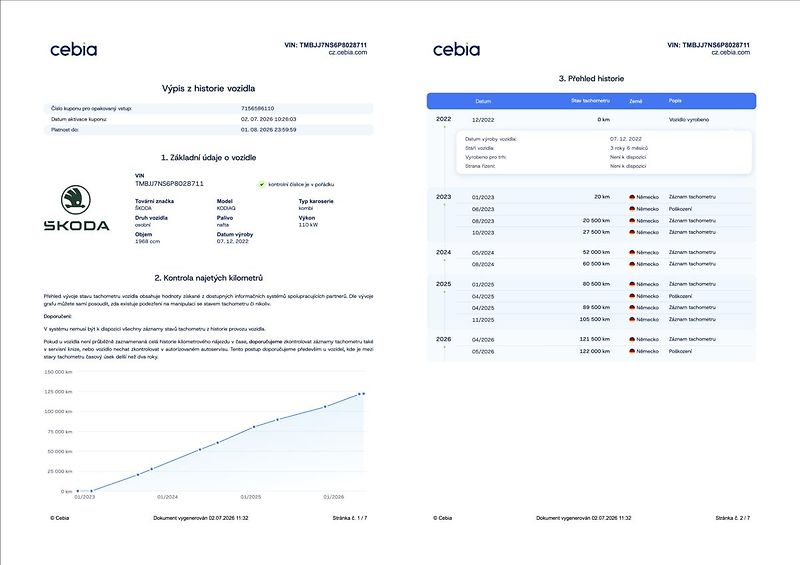Click the 01/2025 label on the graph axis

coord(251,497)
